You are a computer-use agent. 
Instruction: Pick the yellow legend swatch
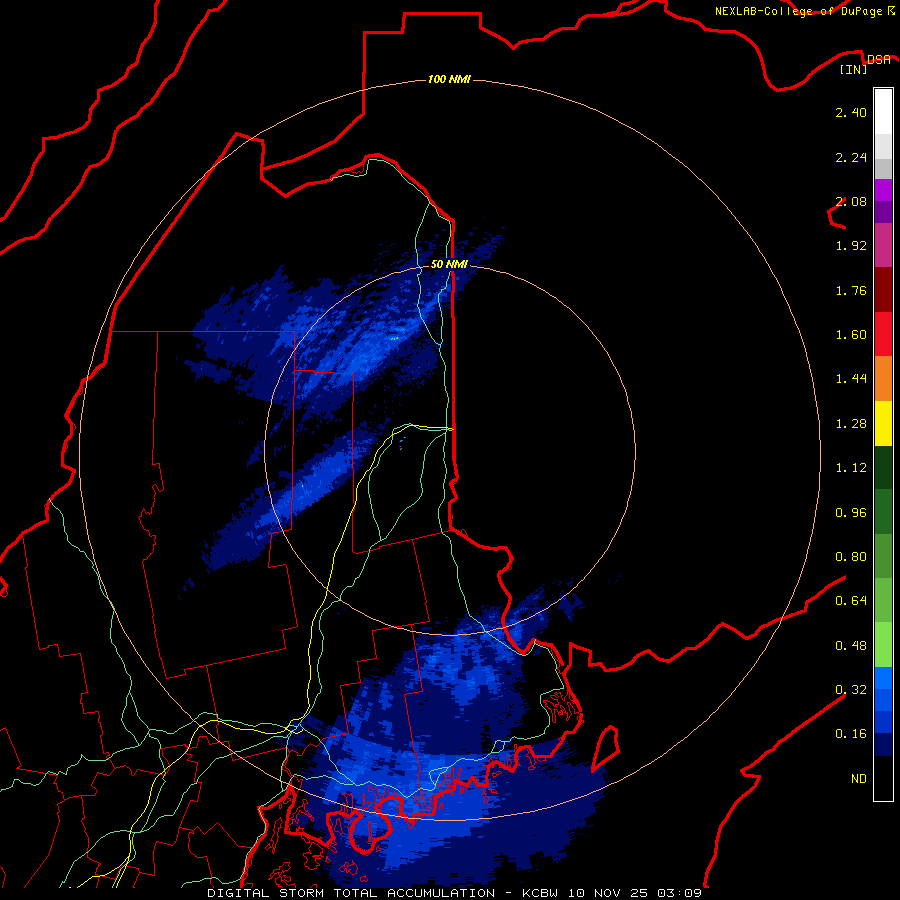pos(883,423)
